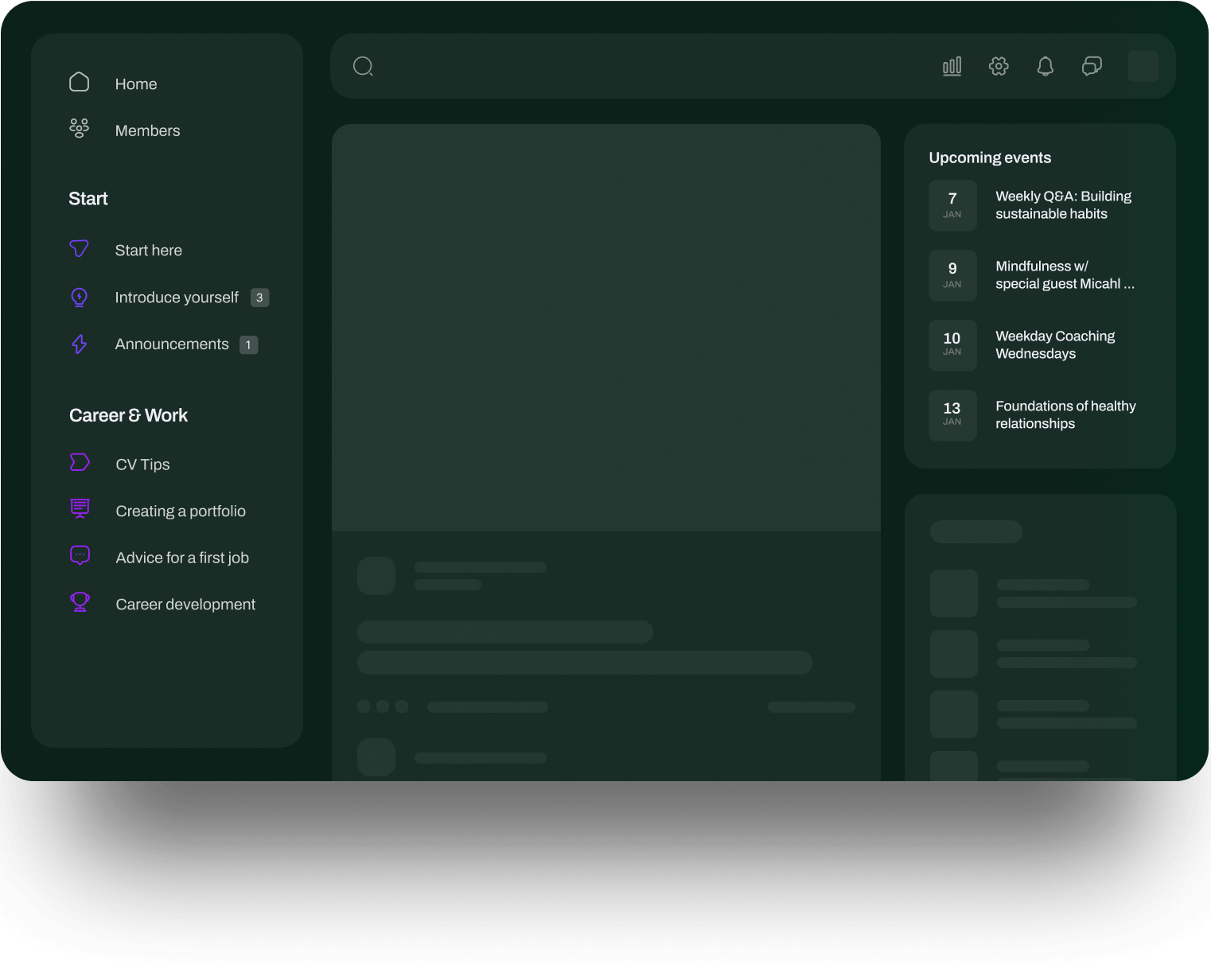Click the notifications bell icon
1211x980 pixels.
1046,66
